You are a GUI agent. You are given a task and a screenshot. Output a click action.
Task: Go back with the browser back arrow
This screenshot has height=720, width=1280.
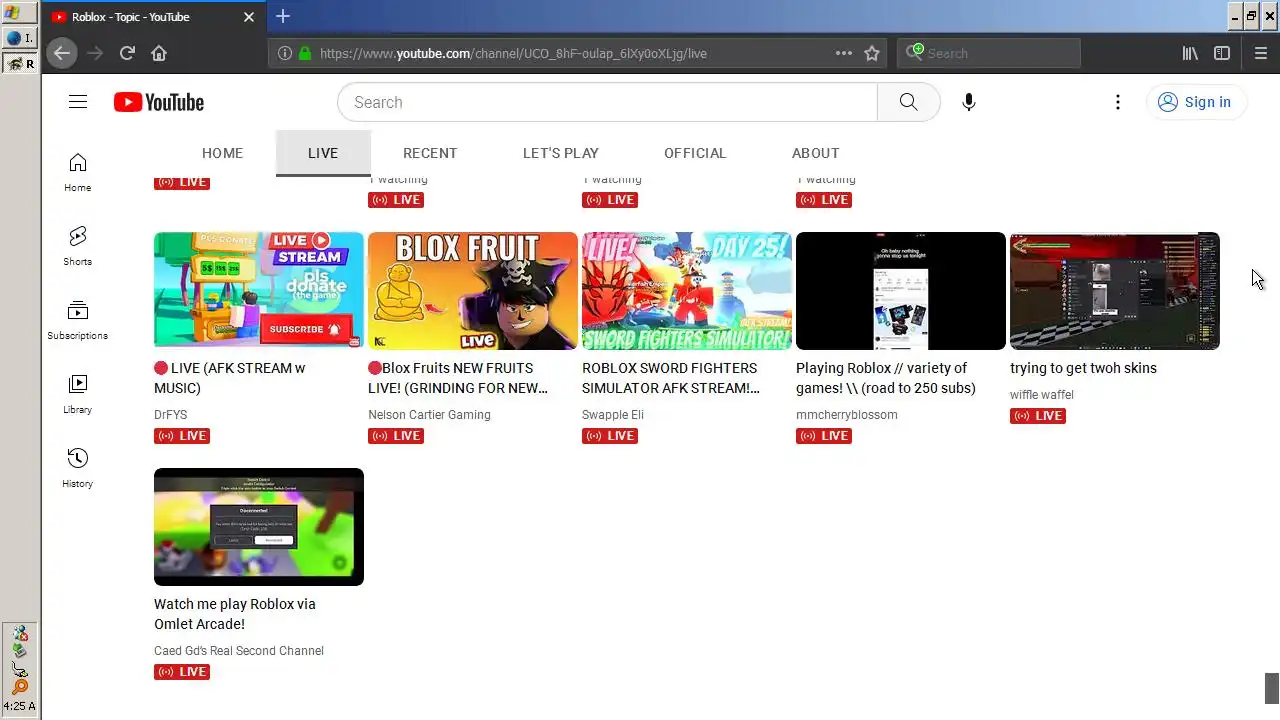coord(62,53)
